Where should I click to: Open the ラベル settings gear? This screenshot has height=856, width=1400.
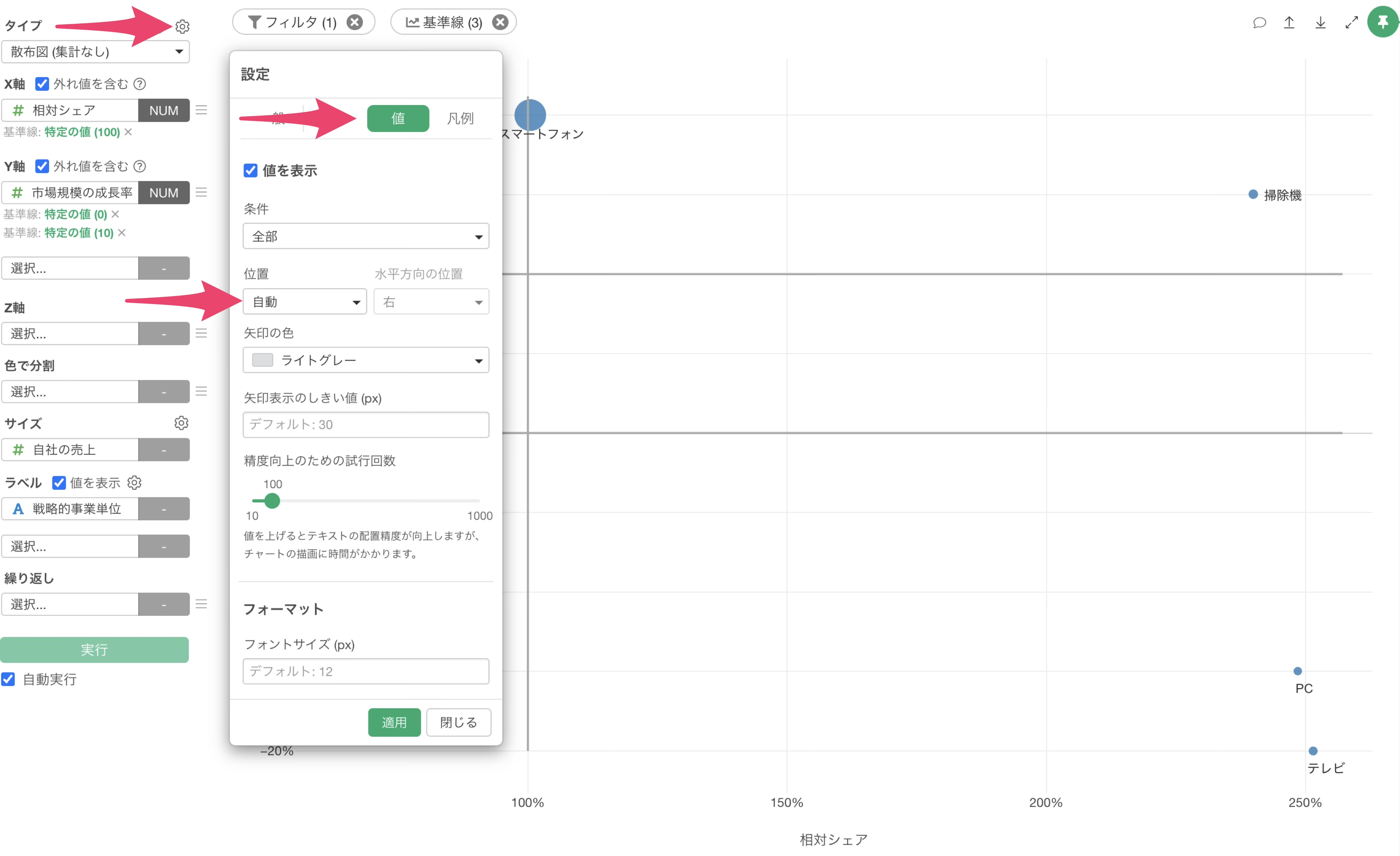[135, 483]
